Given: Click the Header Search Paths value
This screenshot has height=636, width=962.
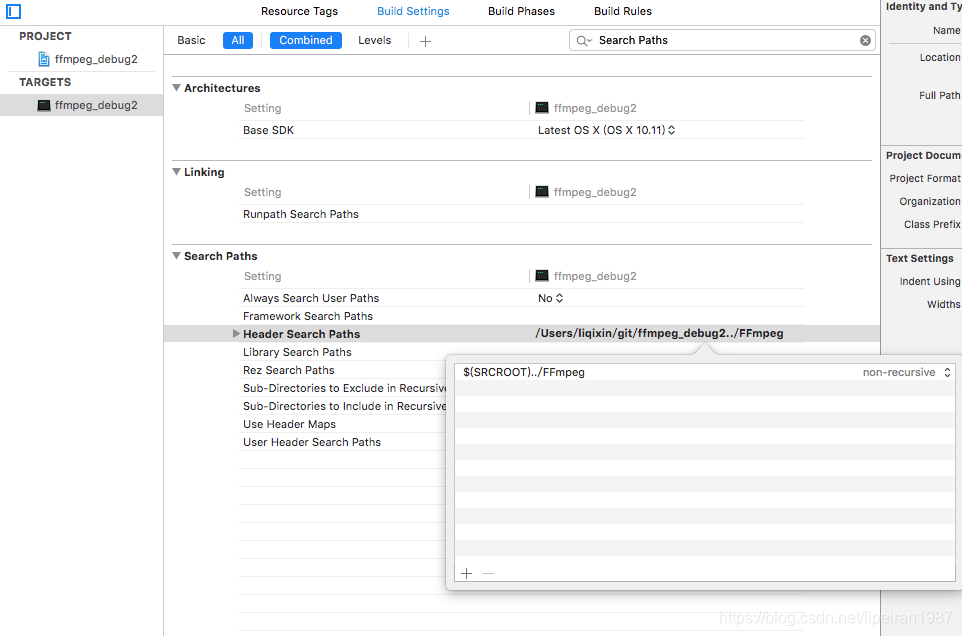Looking at the screenshot, I should 660,333.
